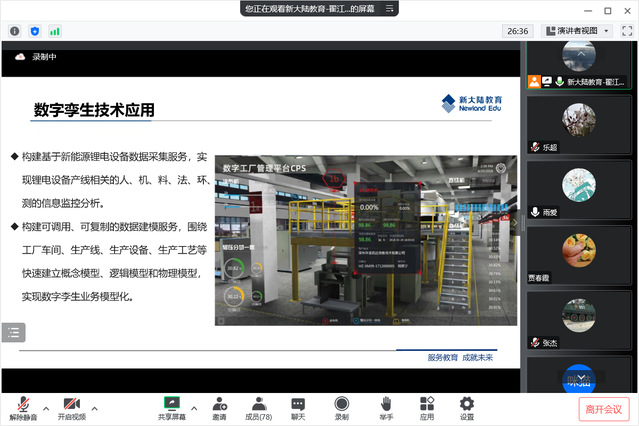This screenshot has height=426, width=639.
Task: Click the green network signal icon
Action: (x=55, y=31)
